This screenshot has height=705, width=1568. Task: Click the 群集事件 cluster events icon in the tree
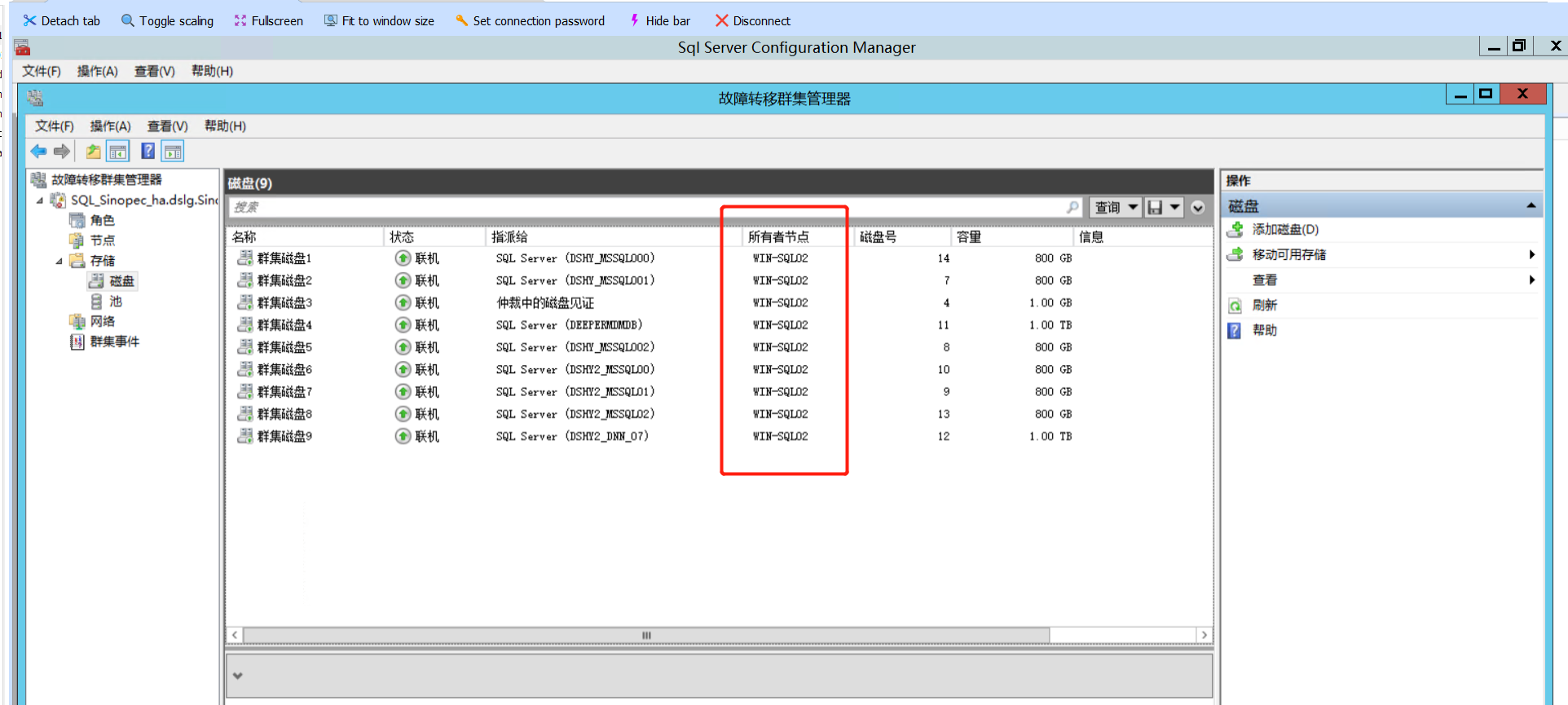tap(77, 341)
